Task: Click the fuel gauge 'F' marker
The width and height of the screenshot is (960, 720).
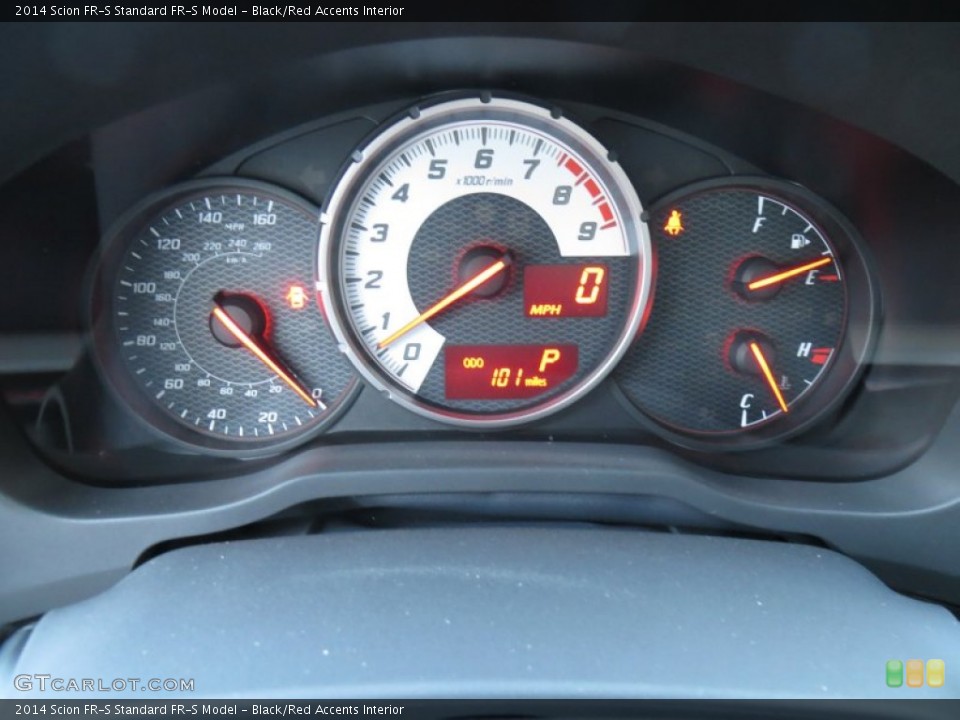Action: pyautogui.click(x=759, y=225)
